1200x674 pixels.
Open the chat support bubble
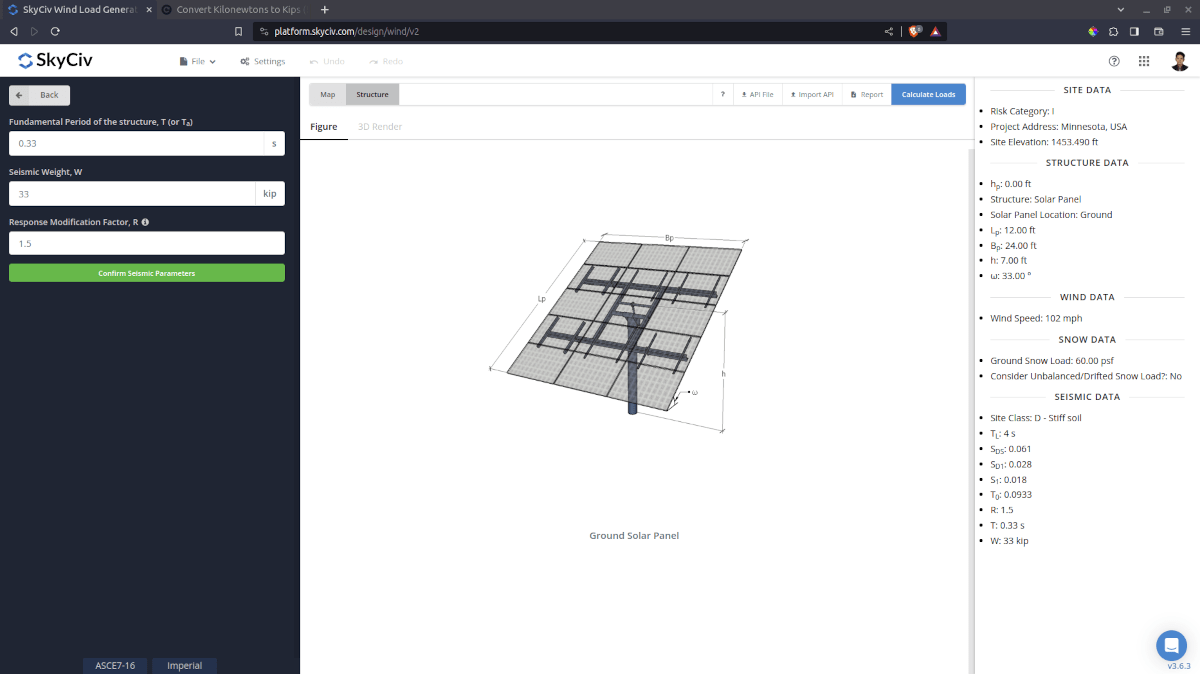[1171, 645]
